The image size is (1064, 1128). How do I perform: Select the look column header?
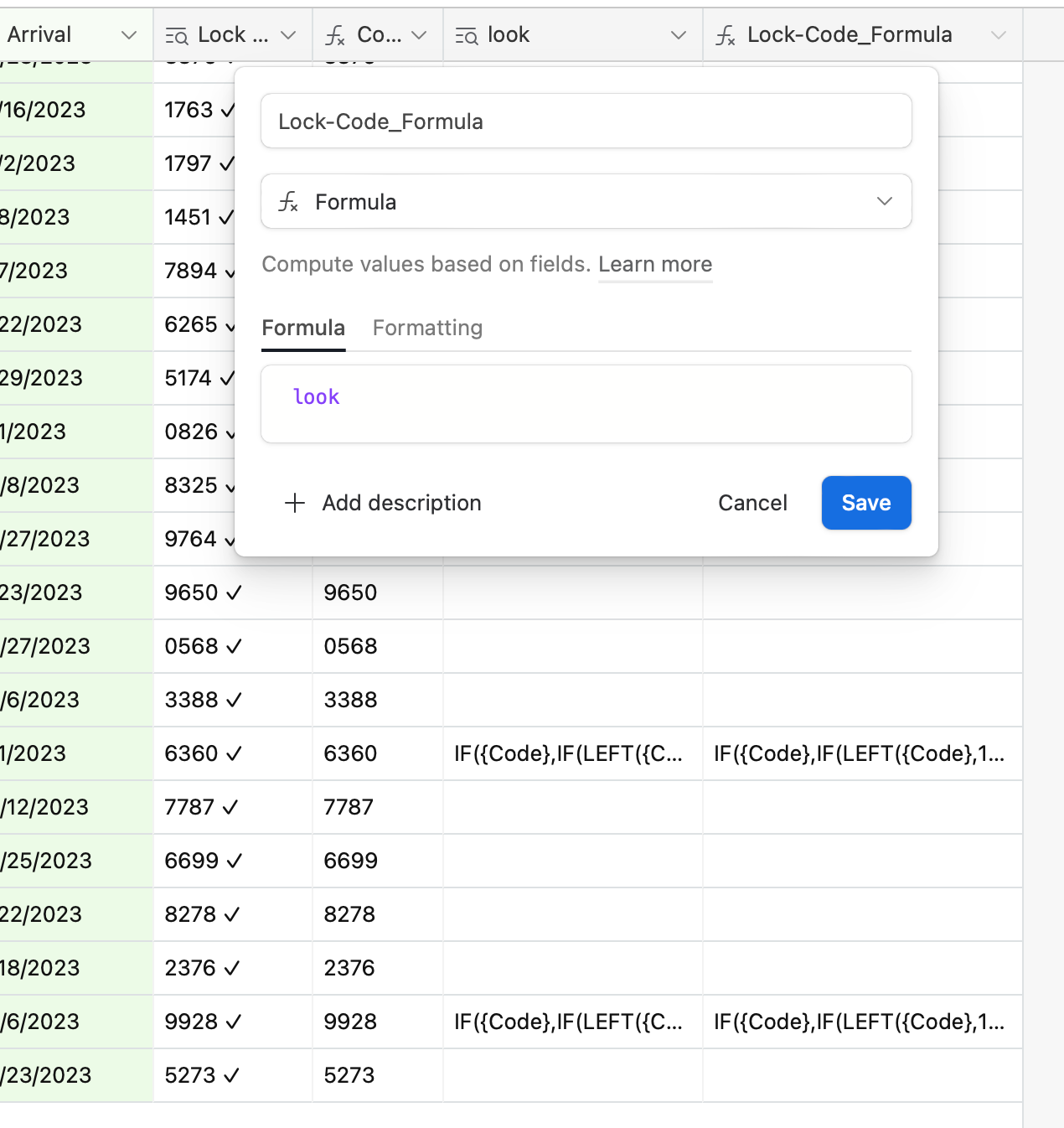point(573,35)
